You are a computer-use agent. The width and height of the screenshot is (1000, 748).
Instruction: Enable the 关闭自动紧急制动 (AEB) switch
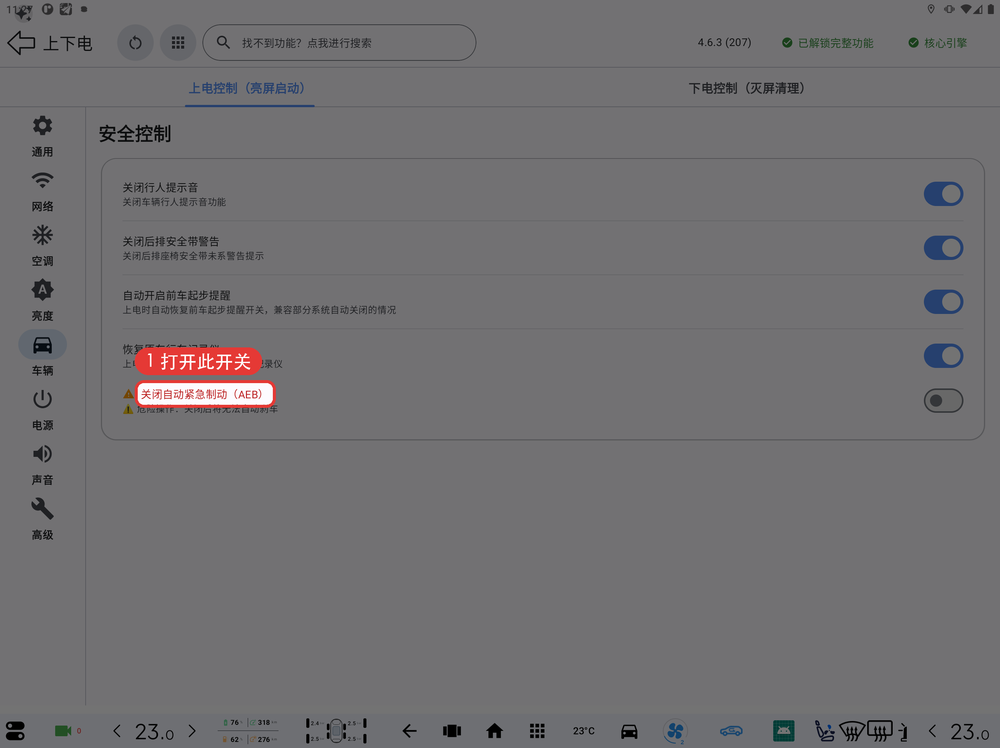(x=943, y=400)
